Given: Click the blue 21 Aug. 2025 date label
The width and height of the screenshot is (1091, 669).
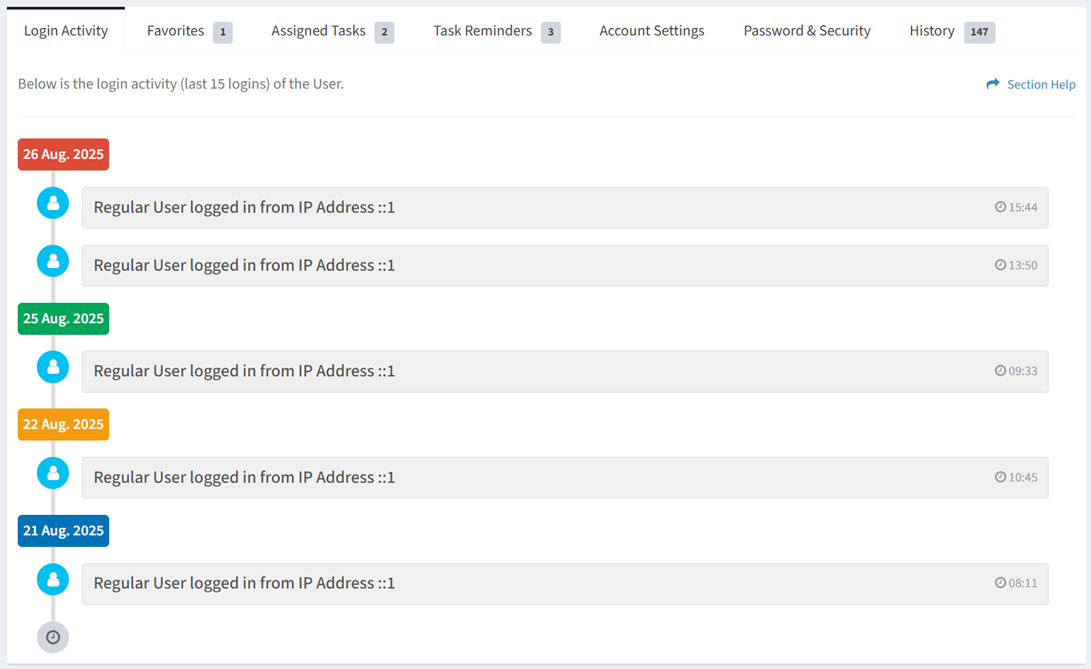Looking at the screenshot, I should pos(63,531).
